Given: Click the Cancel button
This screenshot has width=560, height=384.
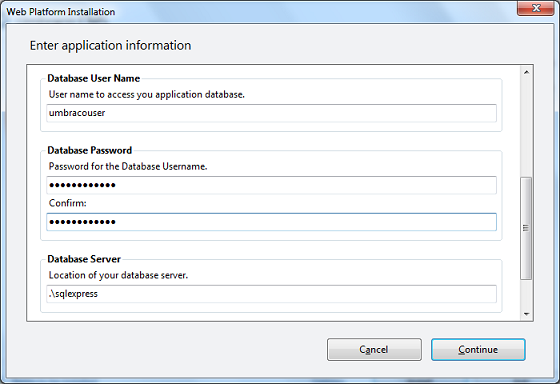Looking at the screenshot, I should [374, 349].
